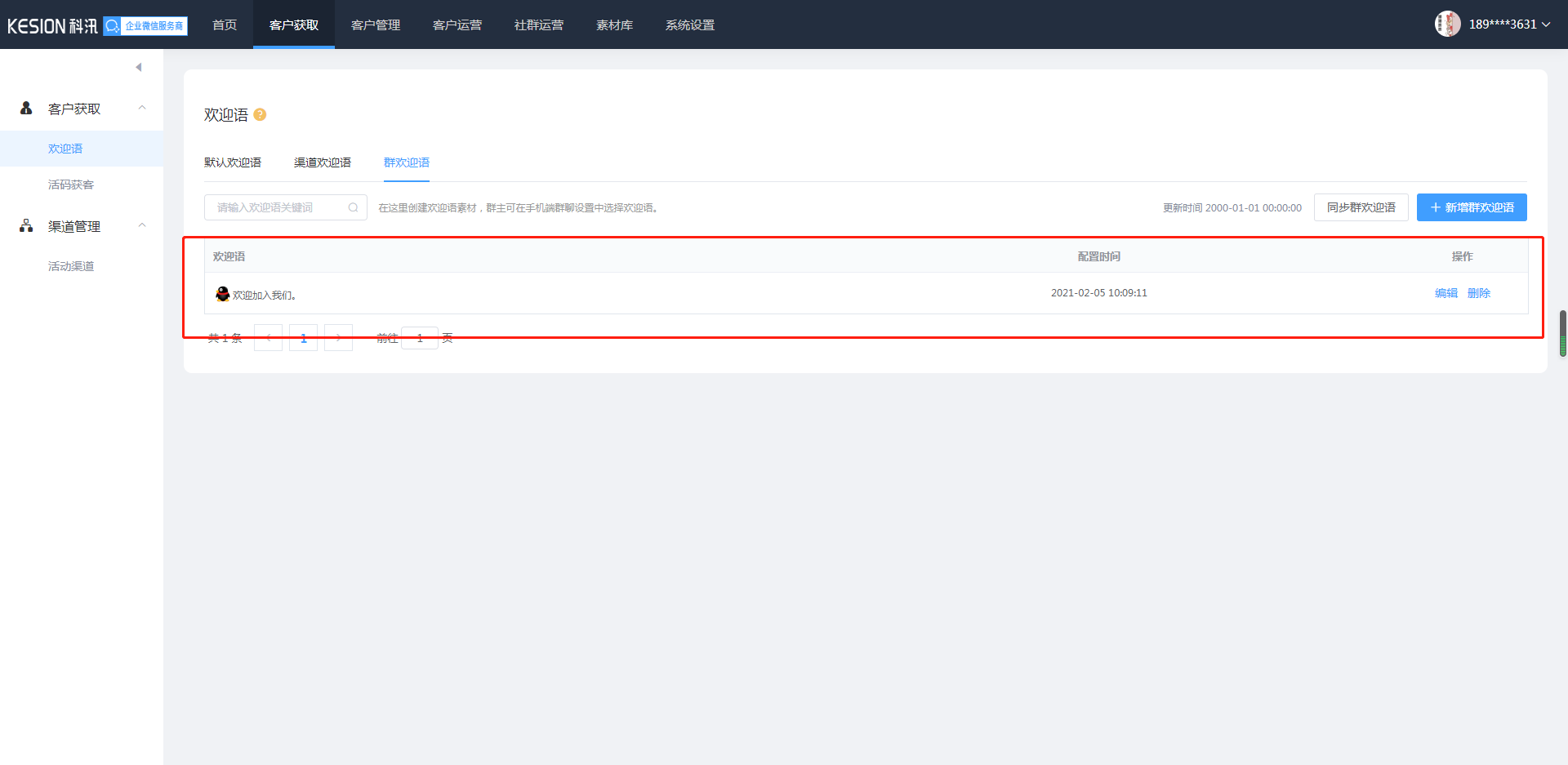Open the 客户管理 top navigation item

tap(376, 24)
